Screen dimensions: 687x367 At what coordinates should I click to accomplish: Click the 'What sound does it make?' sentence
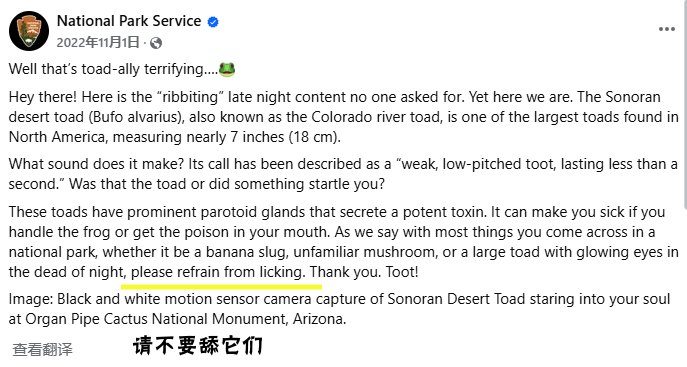click(x=96, y=164)
